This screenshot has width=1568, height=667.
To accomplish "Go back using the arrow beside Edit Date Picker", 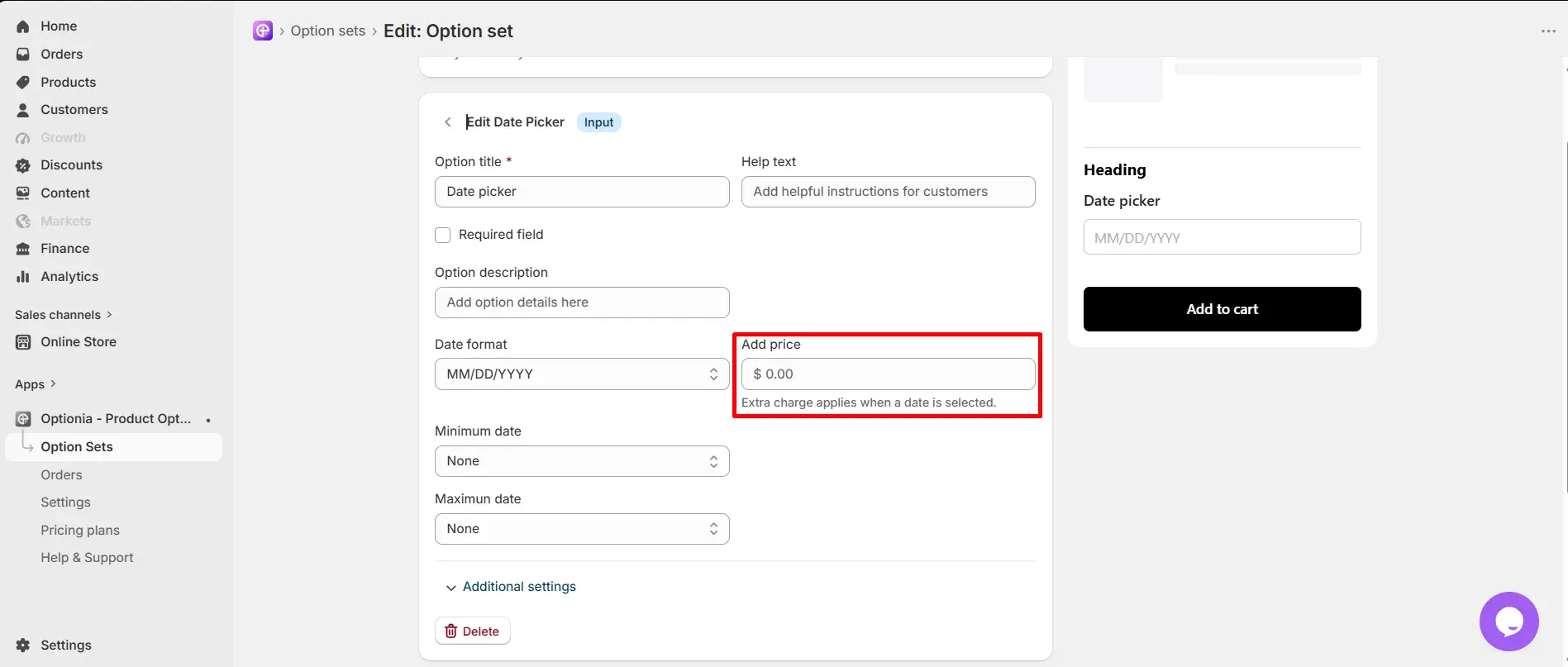I will click(x=447, y=122).
